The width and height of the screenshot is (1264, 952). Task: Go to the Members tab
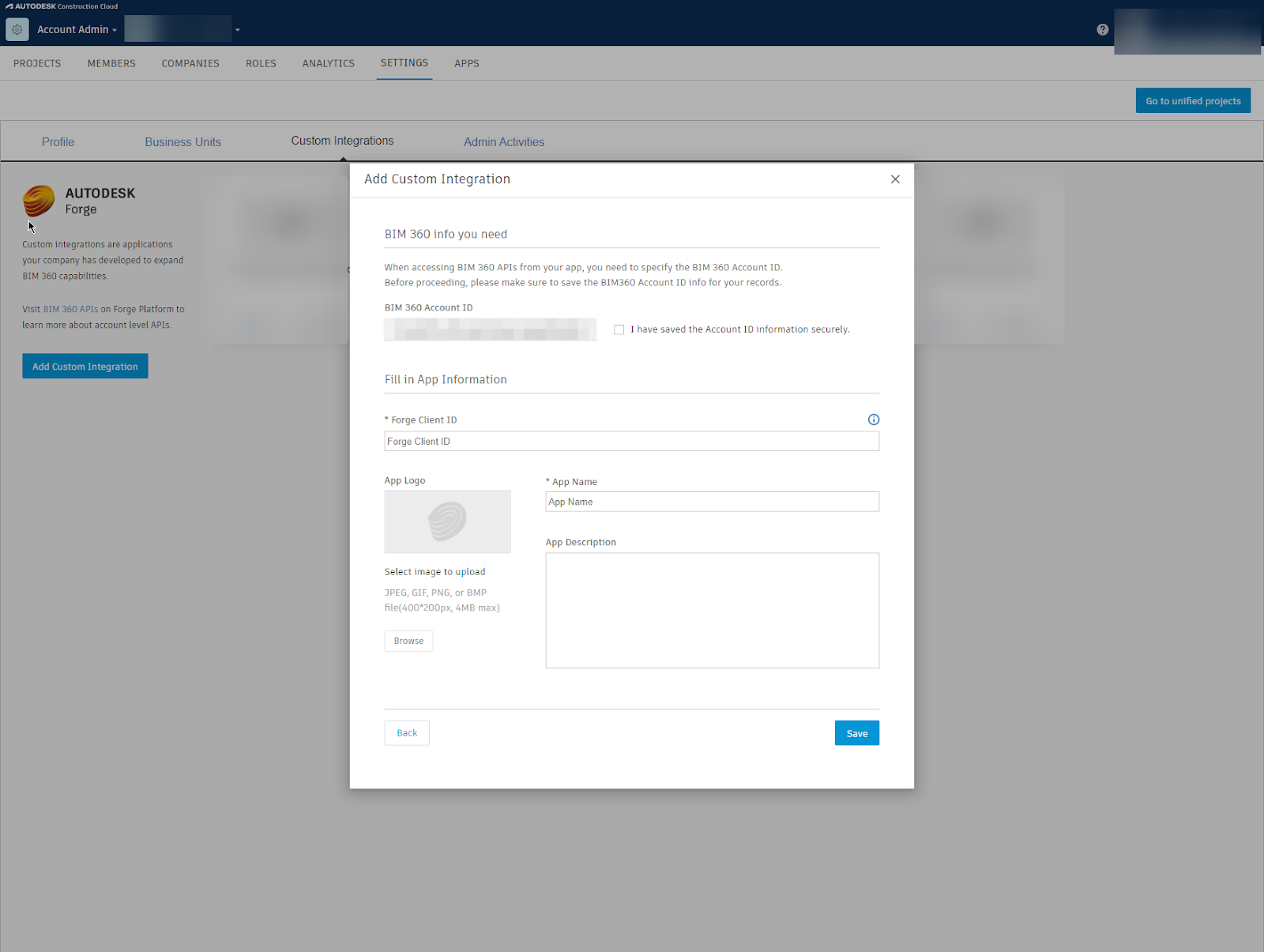pyautogui.click(x=111, y=63)
